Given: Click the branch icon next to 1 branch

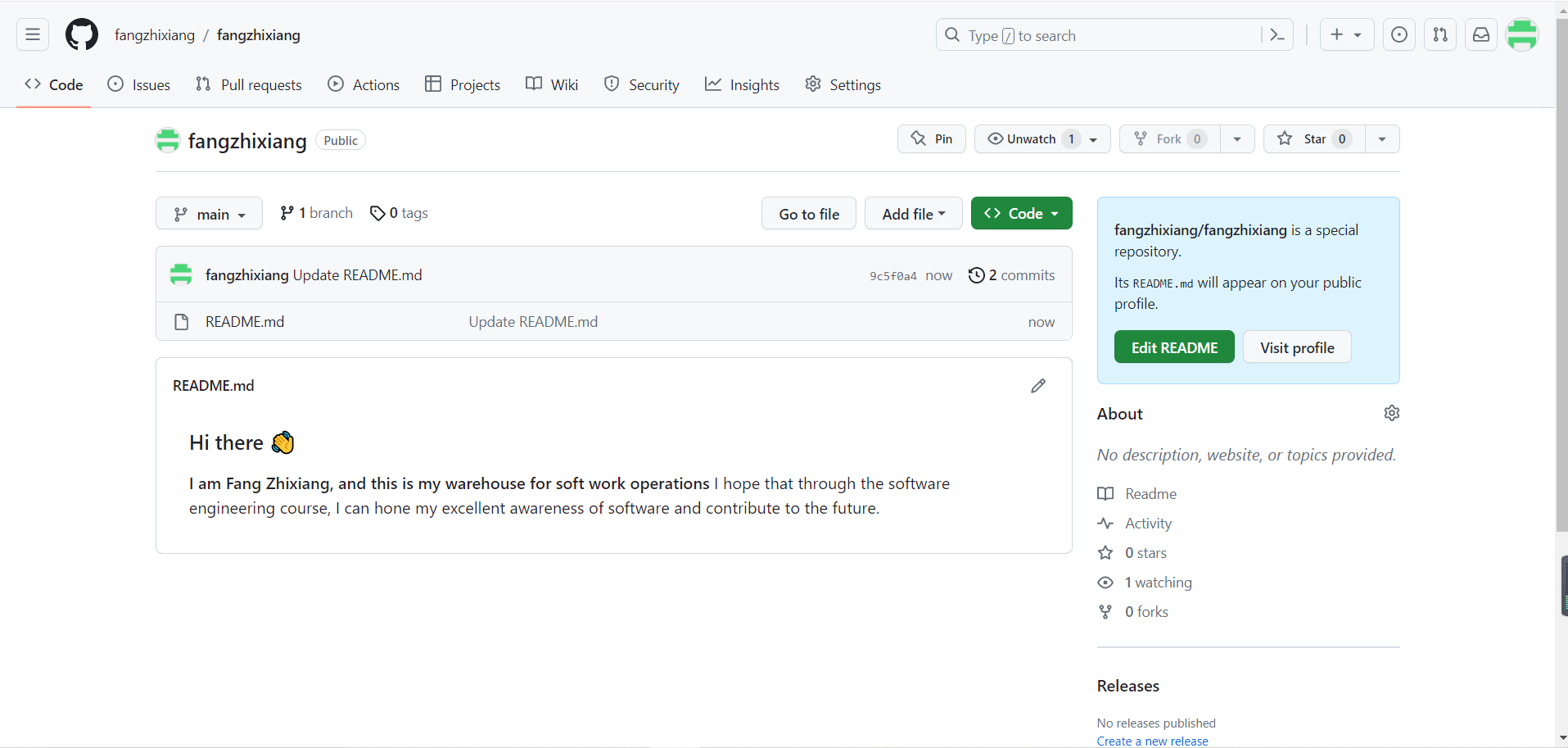Looking at the screenshot, I should click(x=287, y=213).
